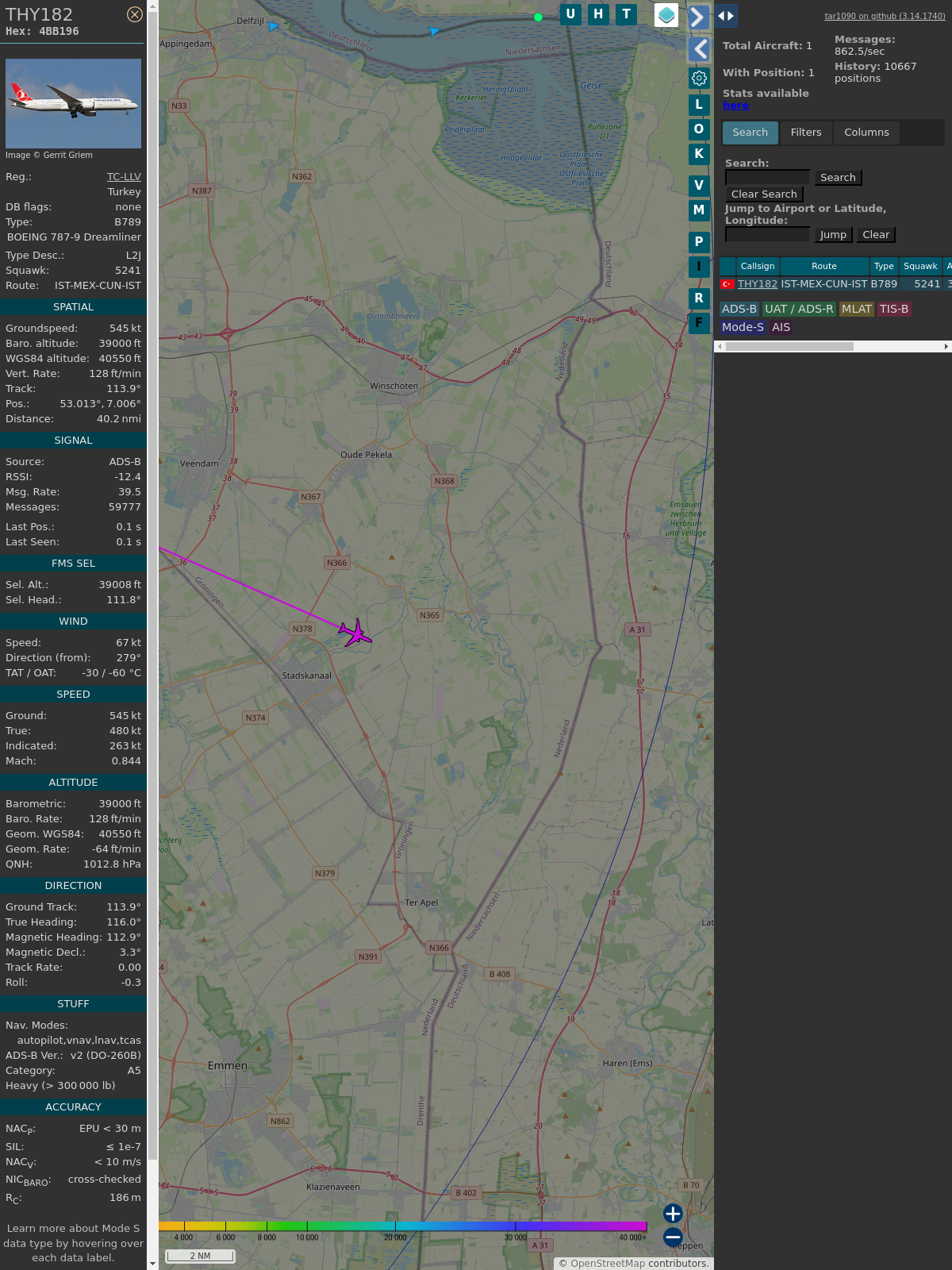Open the settings gear menu
Image resolution: width=952 pixels, height=1270 pixels.
click(x=699, y=78)
